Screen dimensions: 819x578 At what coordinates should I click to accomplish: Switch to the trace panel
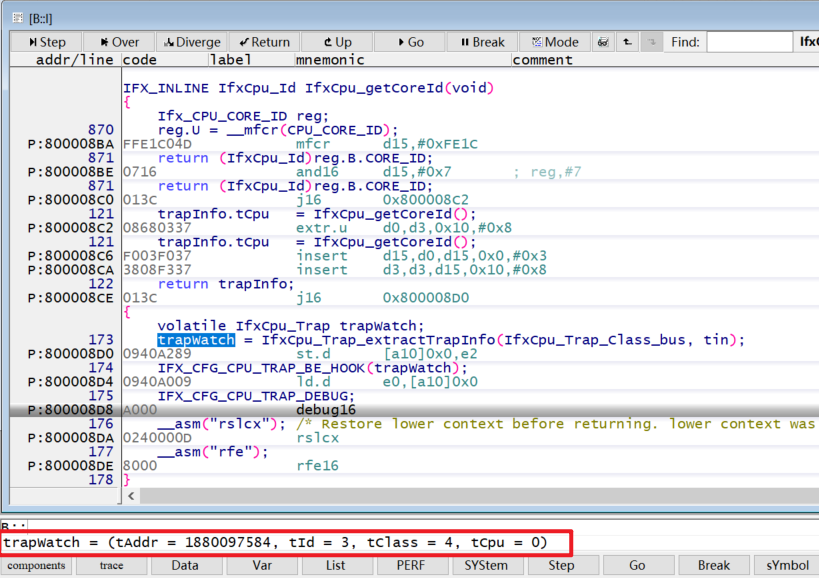pos(111,564)
